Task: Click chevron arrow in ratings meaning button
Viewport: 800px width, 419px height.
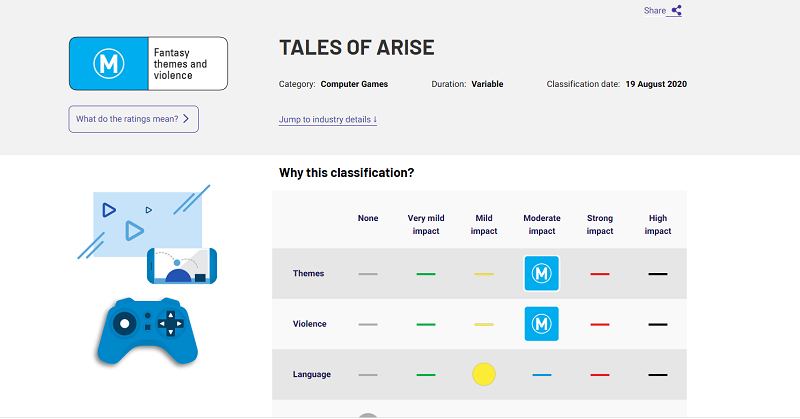Action: 186,119
